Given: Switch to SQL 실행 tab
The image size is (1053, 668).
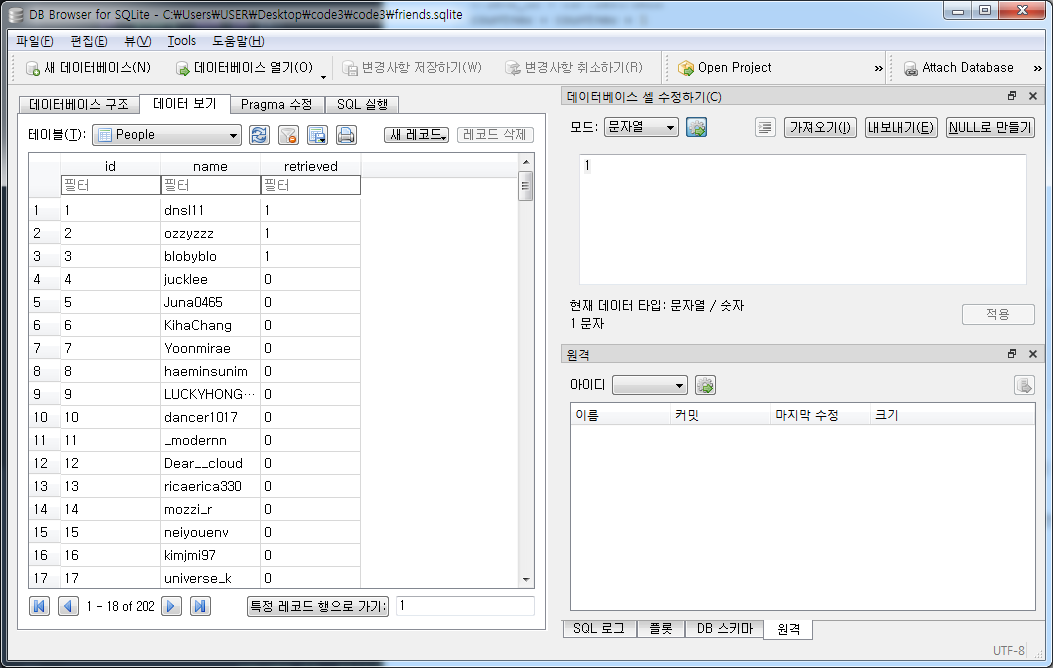Looking at the screenshot, I should [x=362, y=105].
